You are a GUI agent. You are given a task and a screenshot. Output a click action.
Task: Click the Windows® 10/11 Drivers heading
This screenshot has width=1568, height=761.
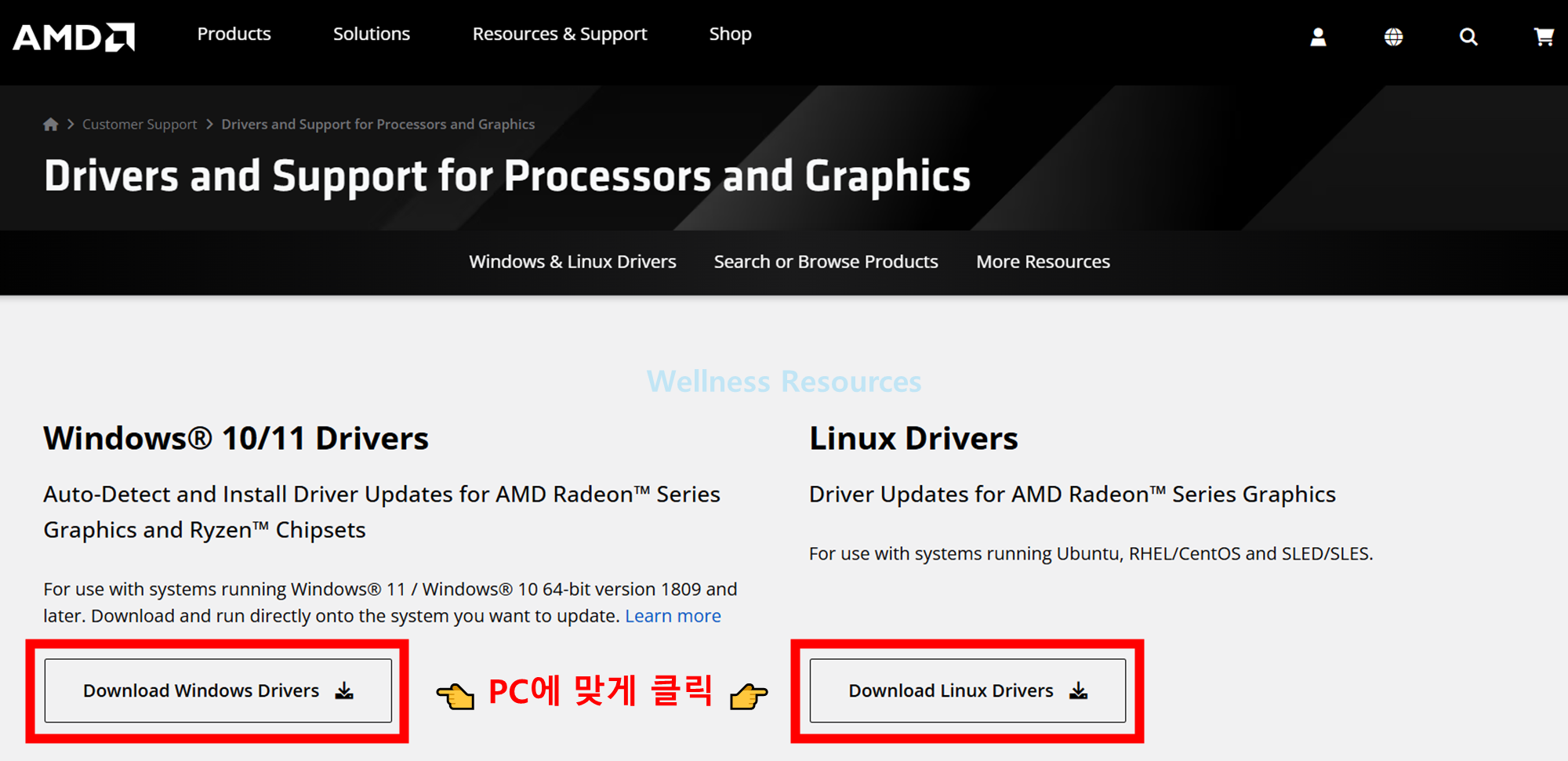tap(236, 438)
